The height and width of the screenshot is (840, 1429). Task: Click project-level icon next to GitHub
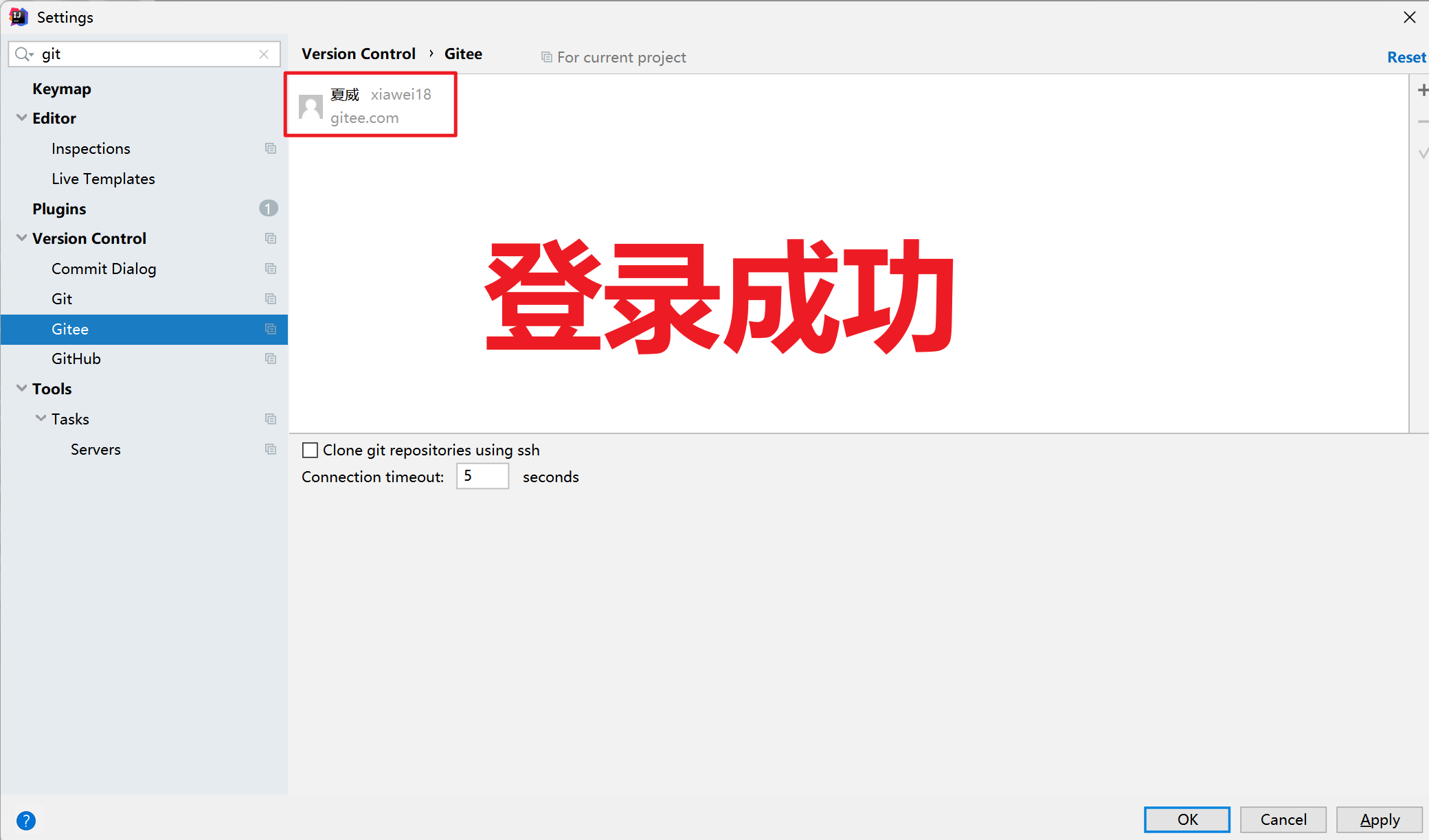(271, 359)
